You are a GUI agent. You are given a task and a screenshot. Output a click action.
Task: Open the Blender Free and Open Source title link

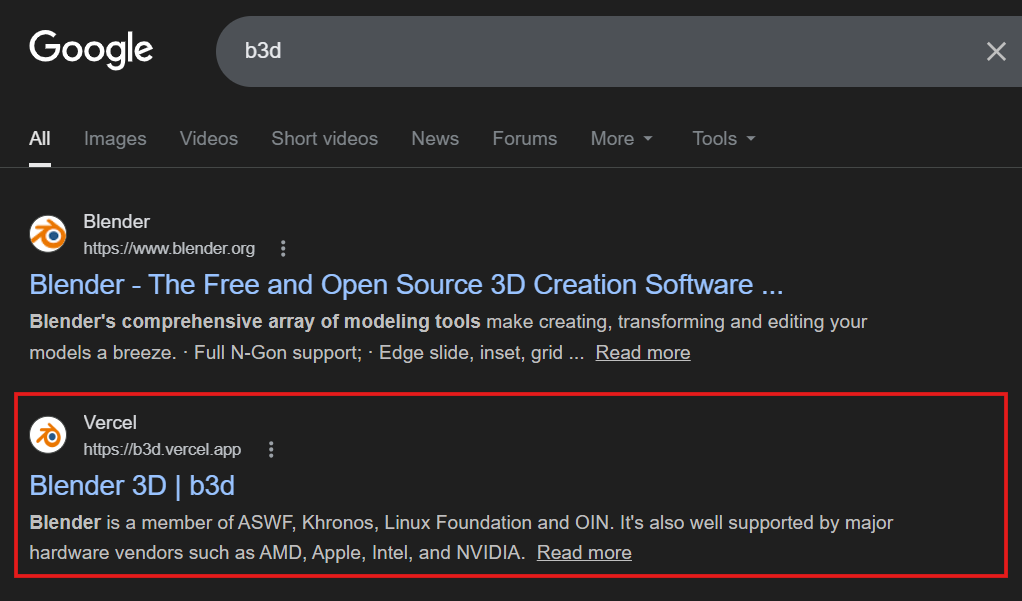[406, 285]
